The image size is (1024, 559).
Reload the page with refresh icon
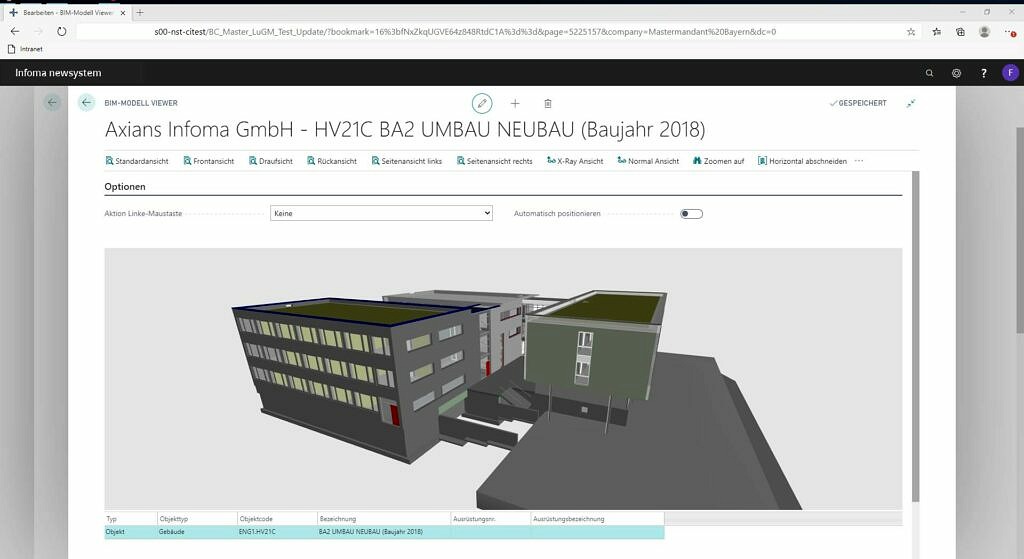61,31
